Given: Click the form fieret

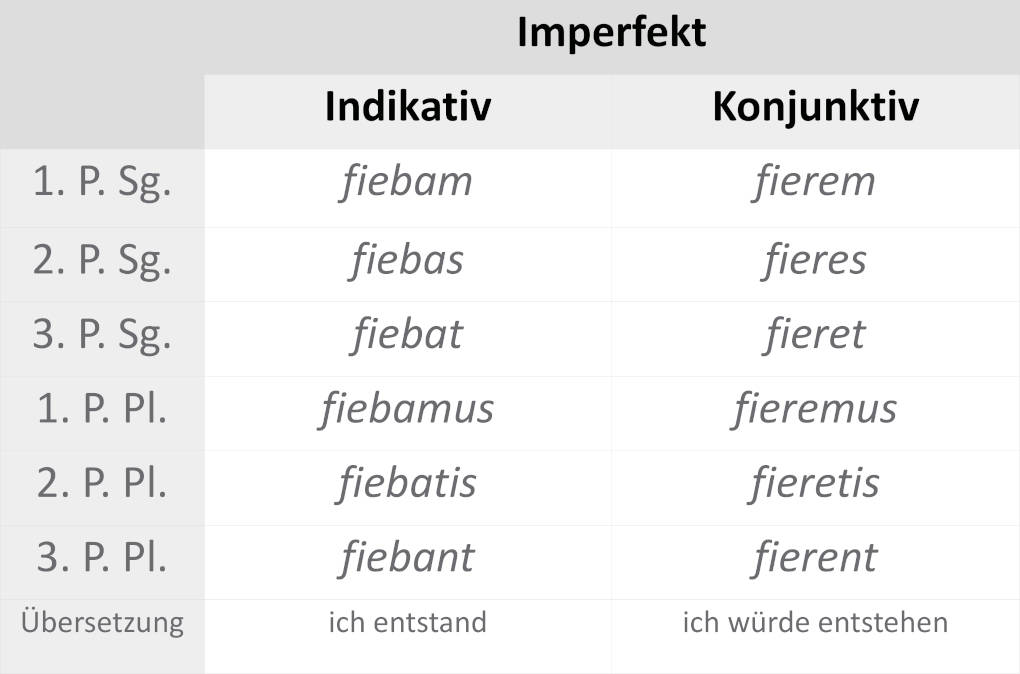Looking at the screenshot, I should pos(814,335).
